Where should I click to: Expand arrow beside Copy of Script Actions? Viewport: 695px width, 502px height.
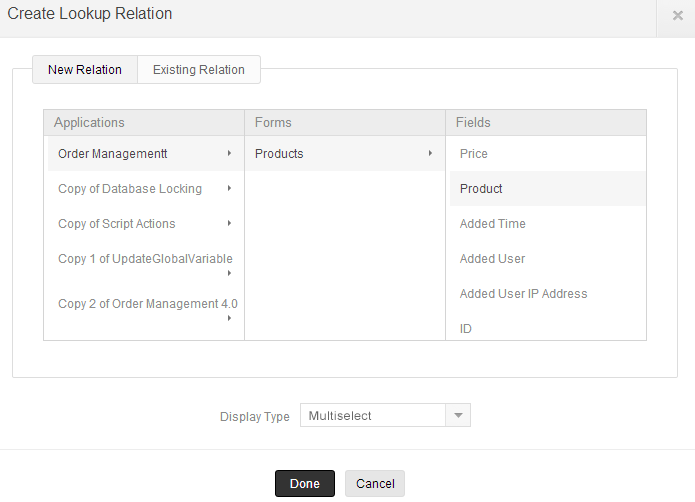tap(229, 224)
